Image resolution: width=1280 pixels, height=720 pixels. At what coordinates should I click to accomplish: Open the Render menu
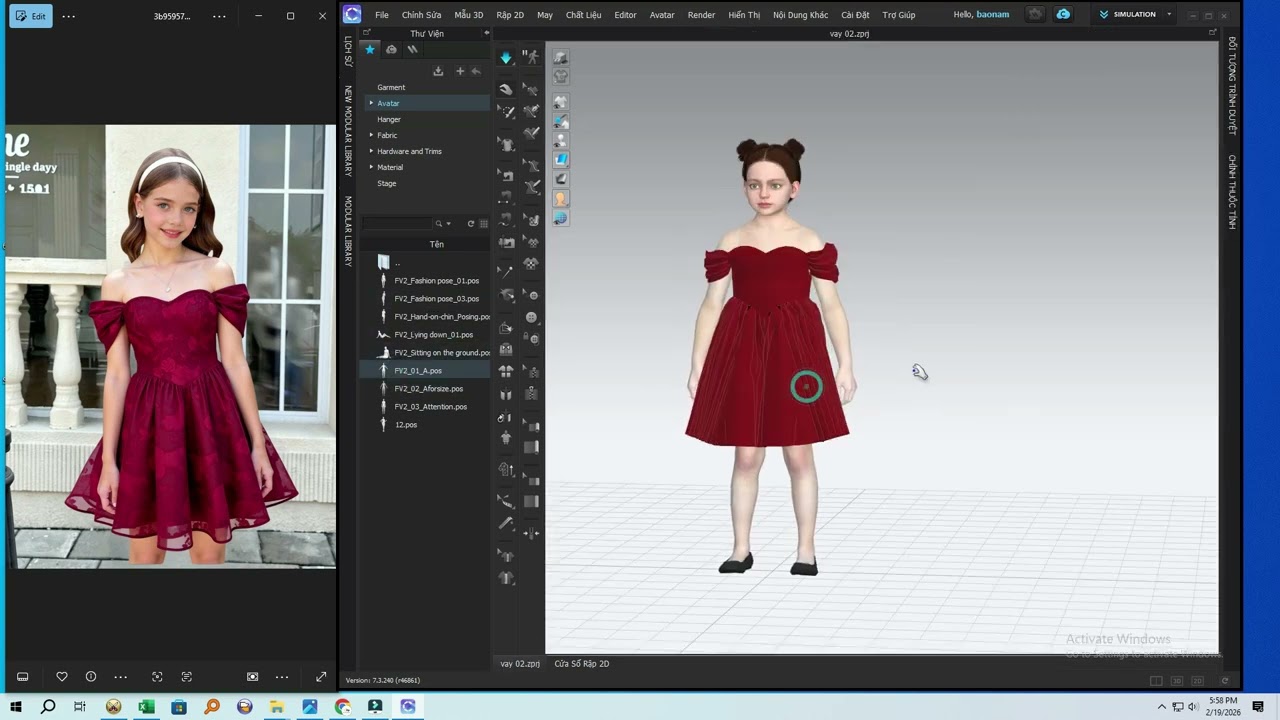point(701,15)
